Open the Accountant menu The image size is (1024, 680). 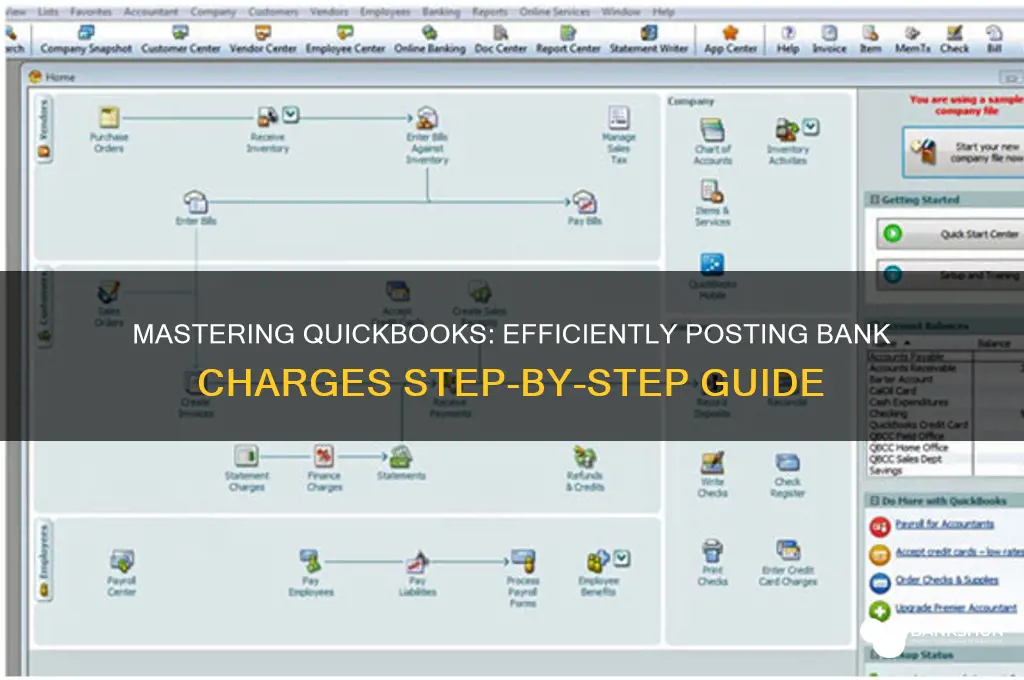tap(151, 12)
